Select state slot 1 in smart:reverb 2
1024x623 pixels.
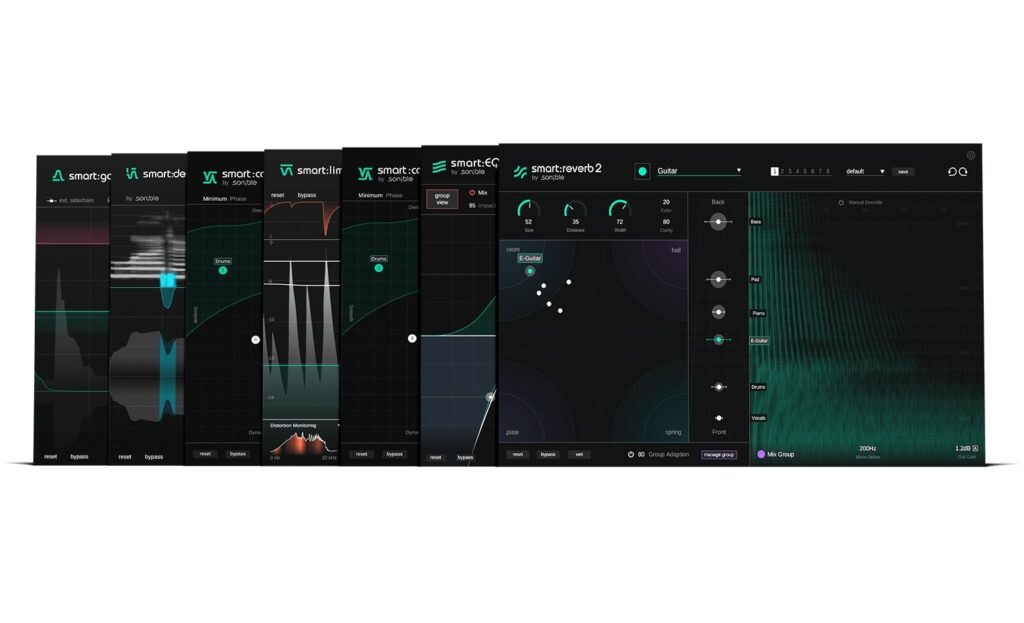coord(774,171)
